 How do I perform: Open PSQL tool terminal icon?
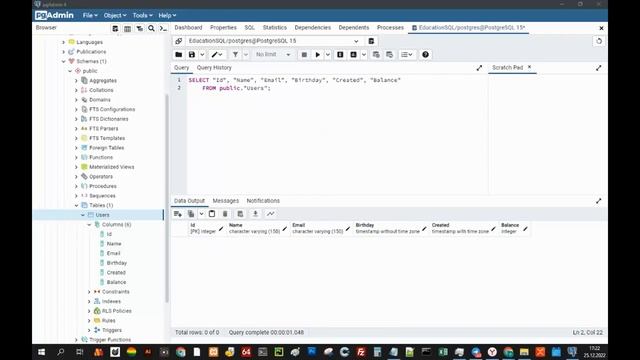click(x=163, y=28)
